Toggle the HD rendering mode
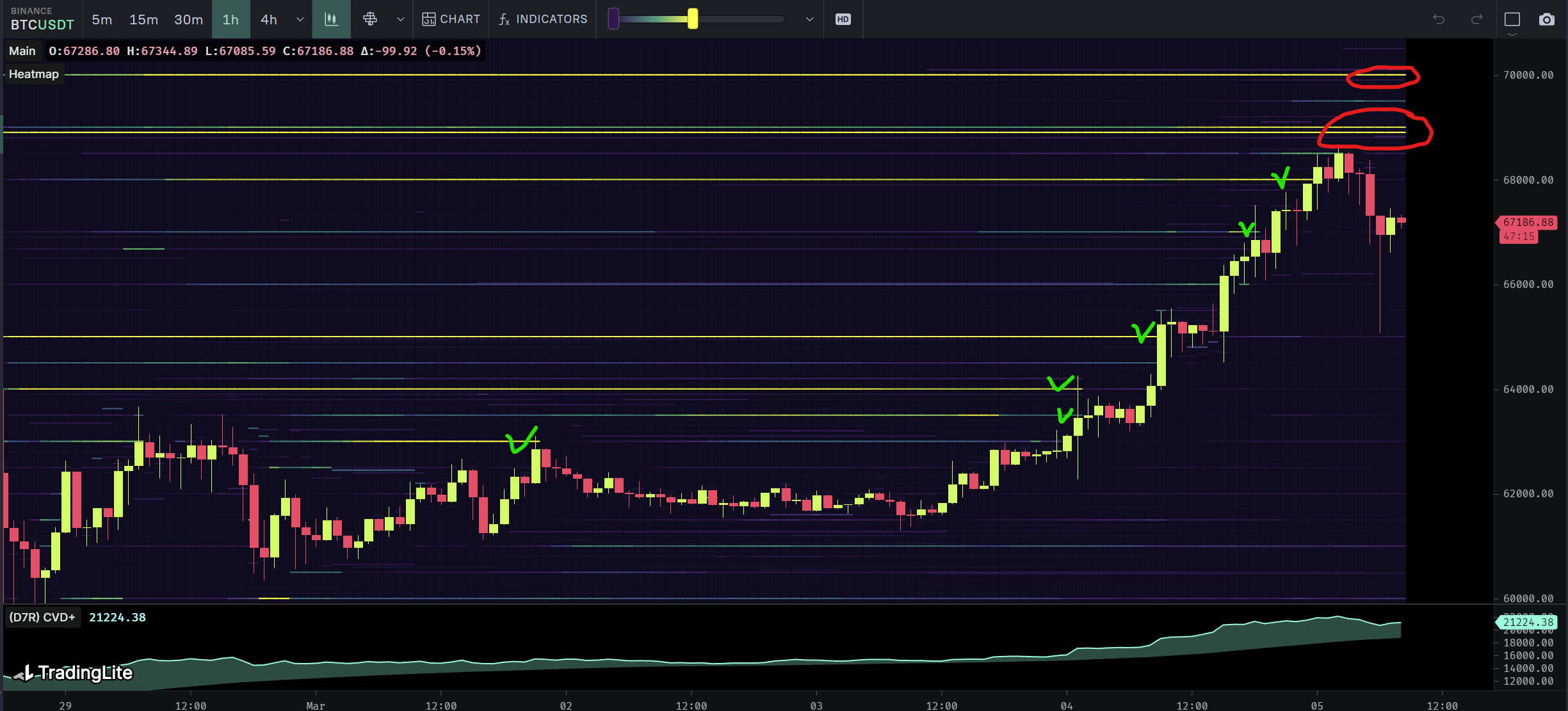This screenshot has height=711, width=1568. click(x=843, y=19)
